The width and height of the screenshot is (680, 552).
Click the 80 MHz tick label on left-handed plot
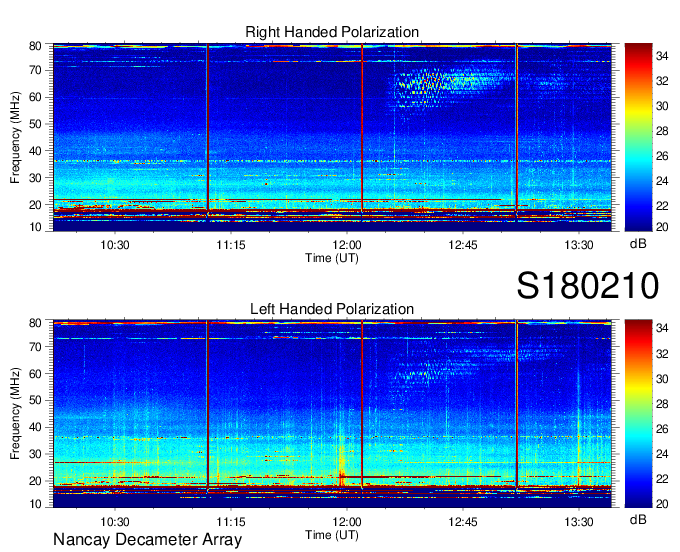coord(35,323)
